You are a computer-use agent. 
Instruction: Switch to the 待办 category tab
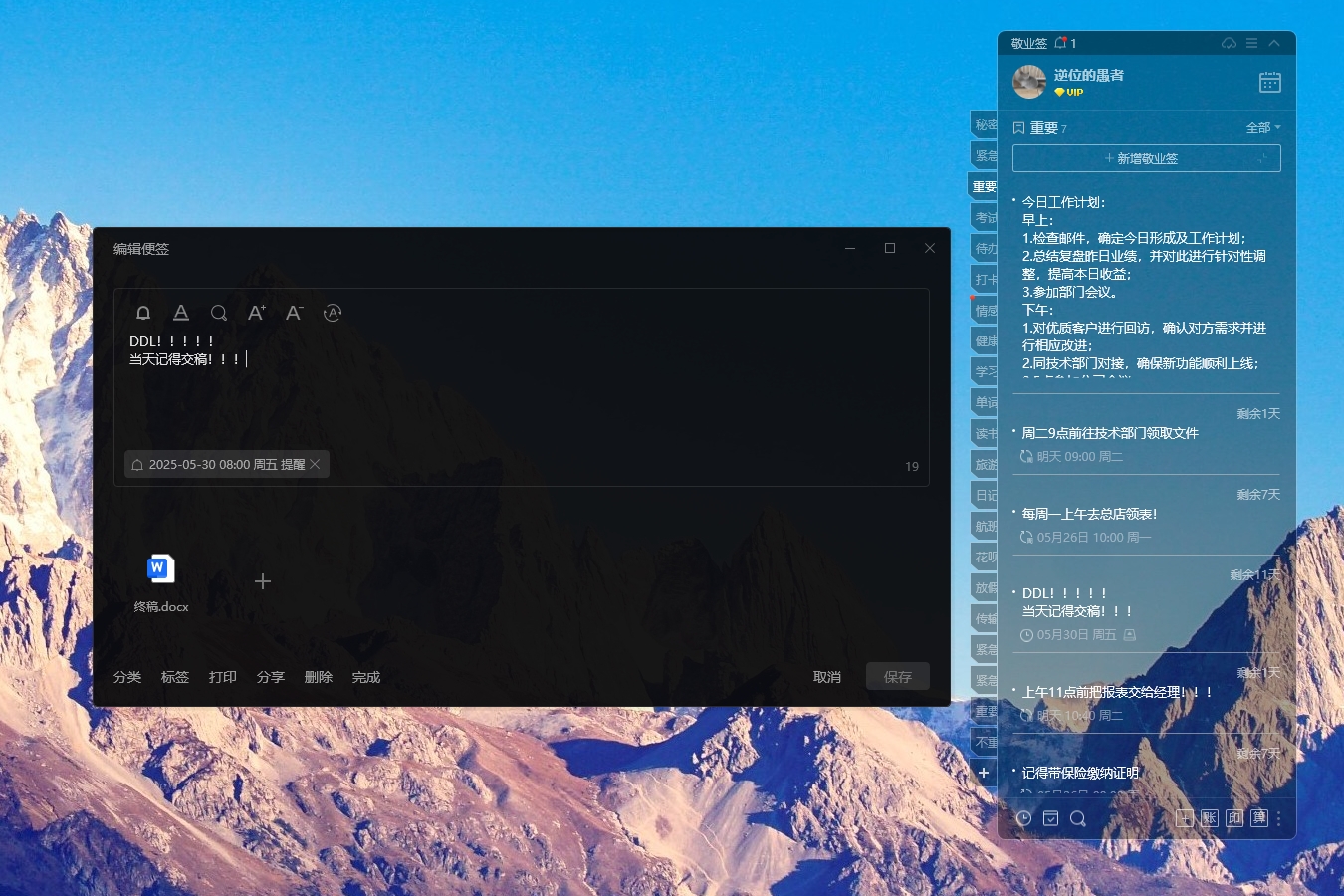point(985,248)
